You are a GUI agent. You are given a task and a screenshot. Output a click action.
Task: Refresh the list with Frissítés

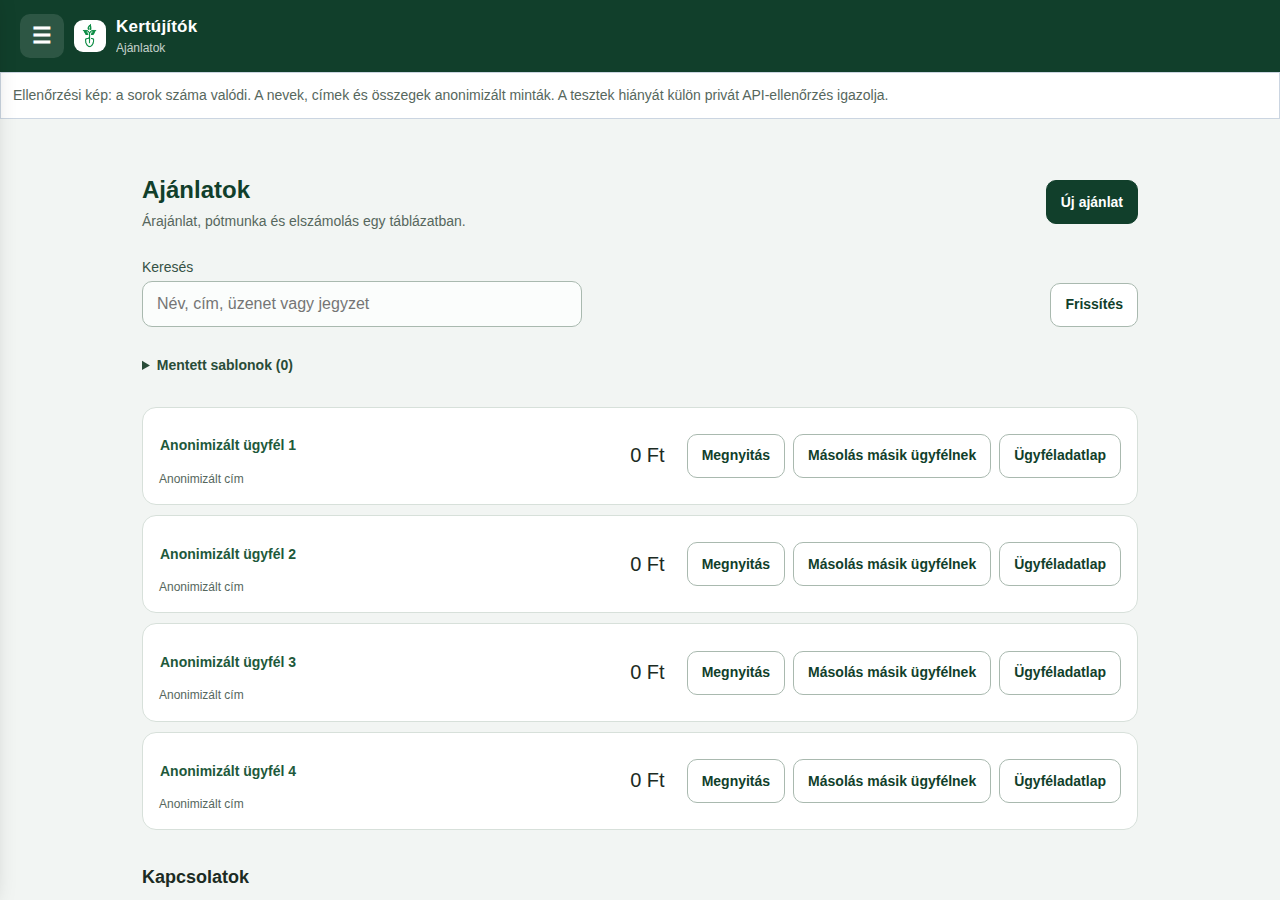point(1094,304)
